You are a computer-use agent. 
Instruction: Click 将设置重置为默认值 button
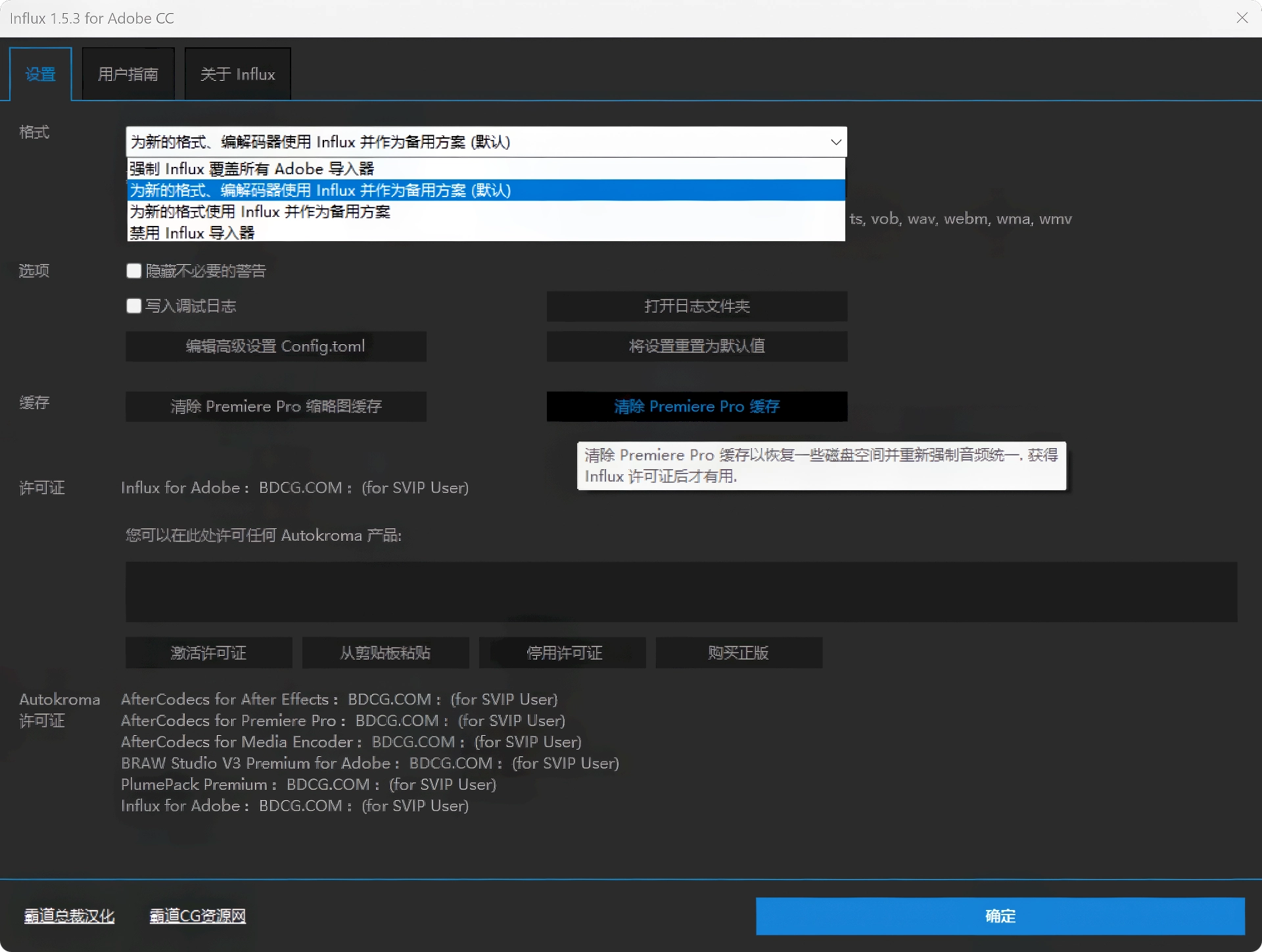697,346
